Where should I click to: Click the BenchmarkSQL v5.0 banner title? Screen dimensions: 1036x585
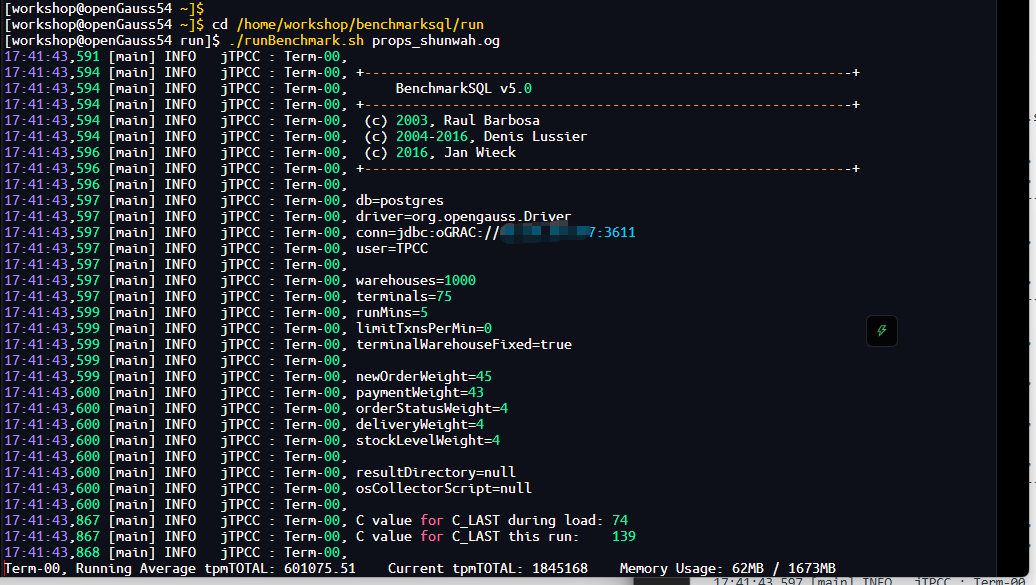click(463, 89)
